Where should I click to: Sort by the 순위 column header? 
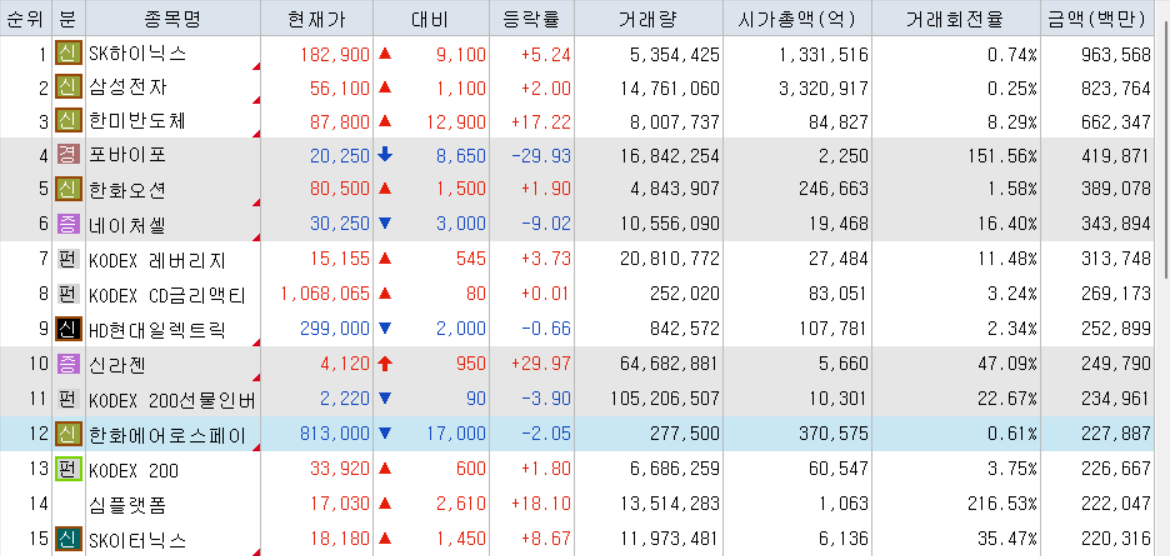coord(26,19)
